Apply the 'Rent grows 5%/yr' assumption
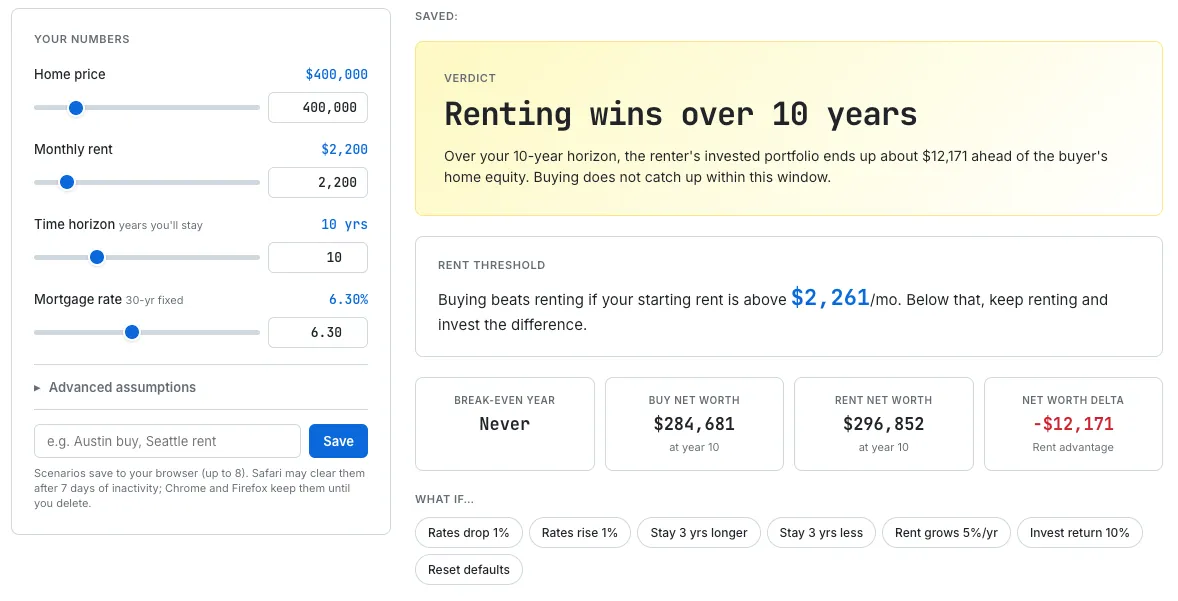 [946, 533]
